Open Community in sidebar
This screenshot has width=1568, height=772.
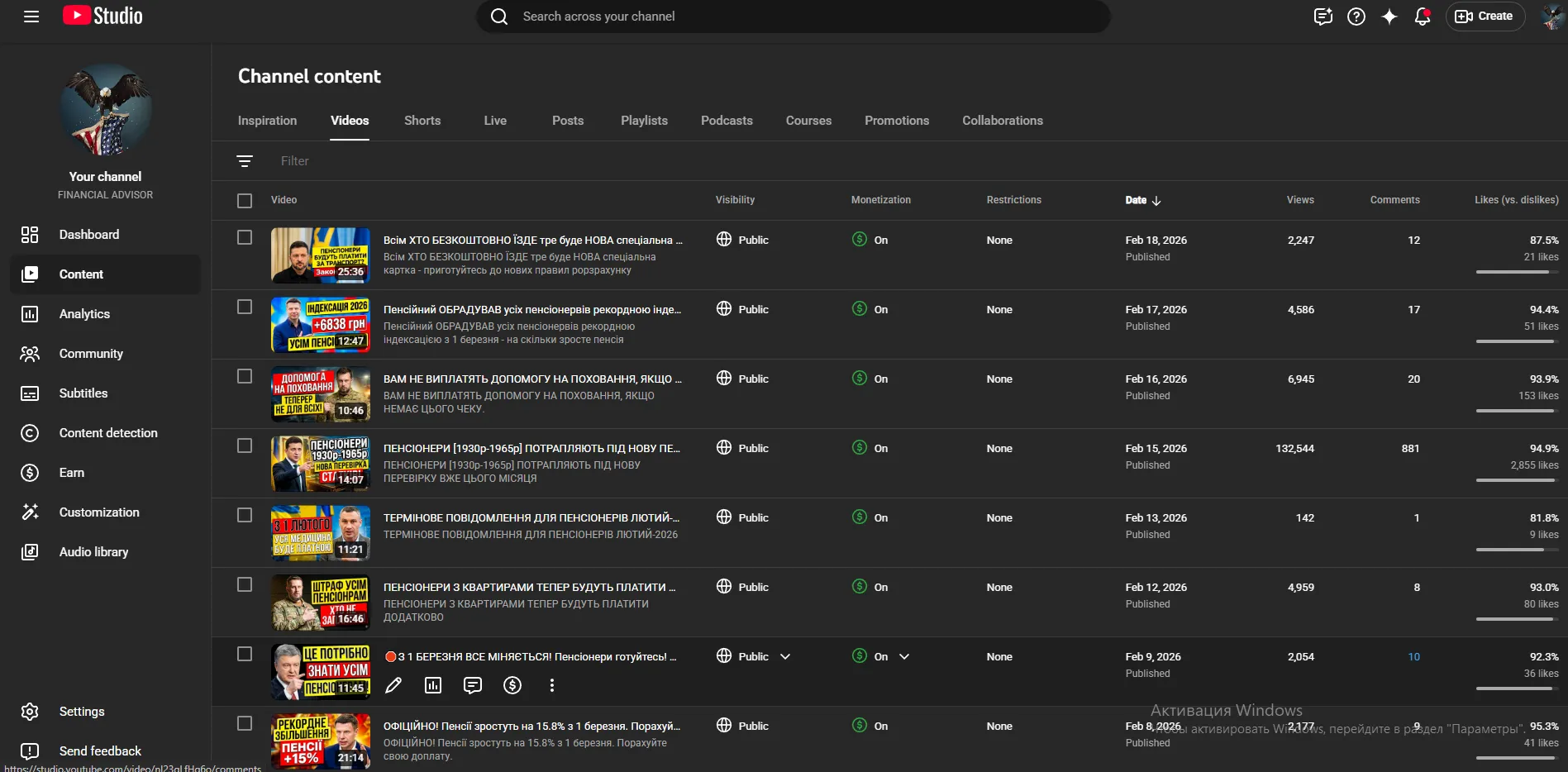pyautogui.click(x=106, y=354)
